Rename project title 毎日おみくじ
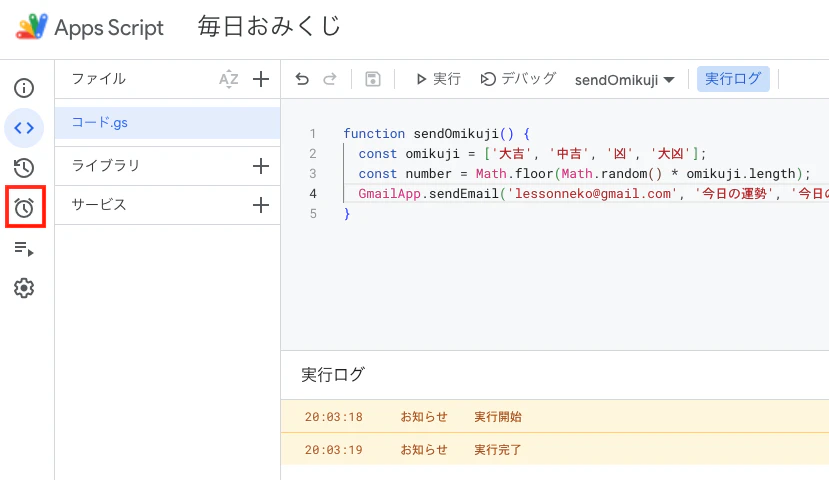 click(x=269, y=26)
